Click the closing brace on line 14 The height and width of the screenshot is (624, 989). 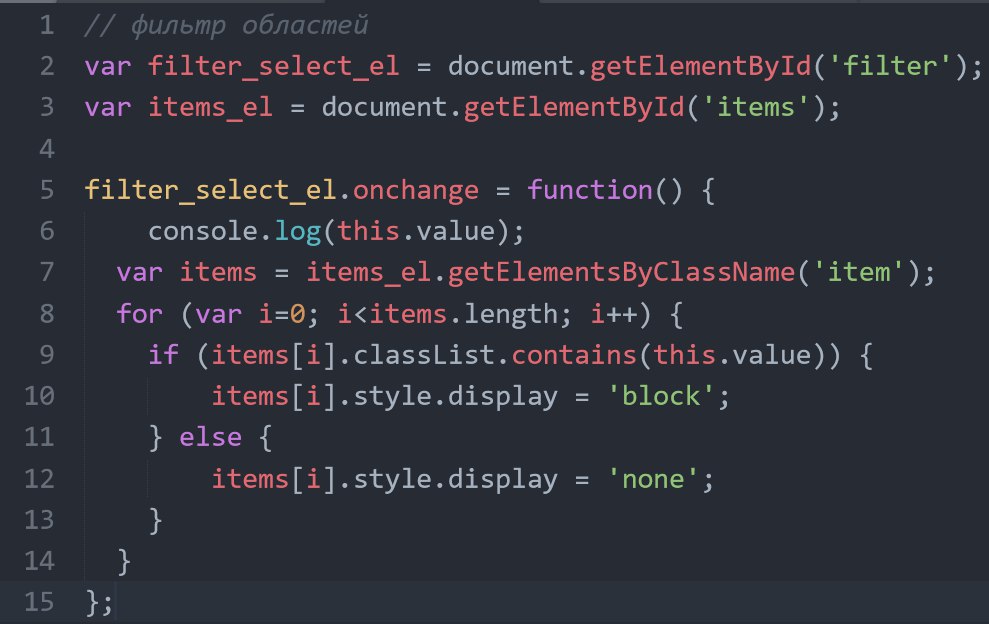point(124,562)
